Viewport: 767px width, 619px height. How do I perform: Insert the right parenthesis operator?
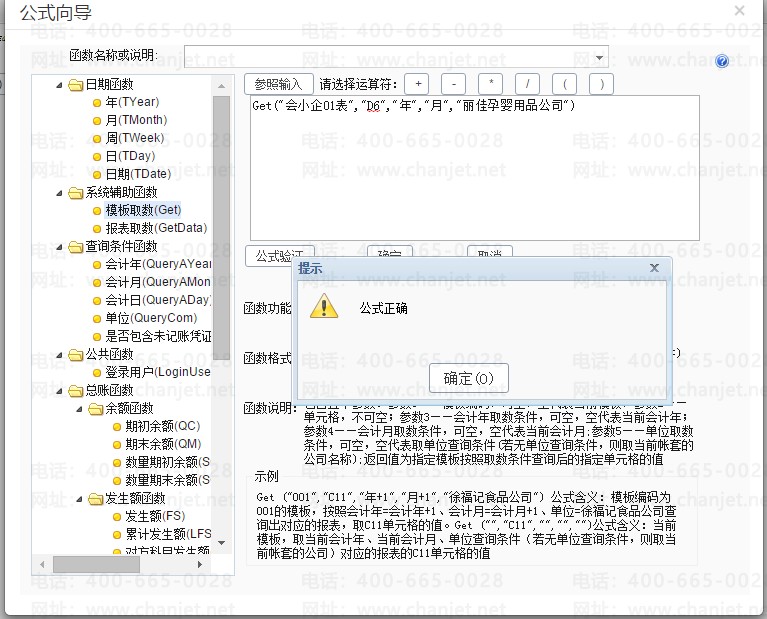click(x=601, y=84)
